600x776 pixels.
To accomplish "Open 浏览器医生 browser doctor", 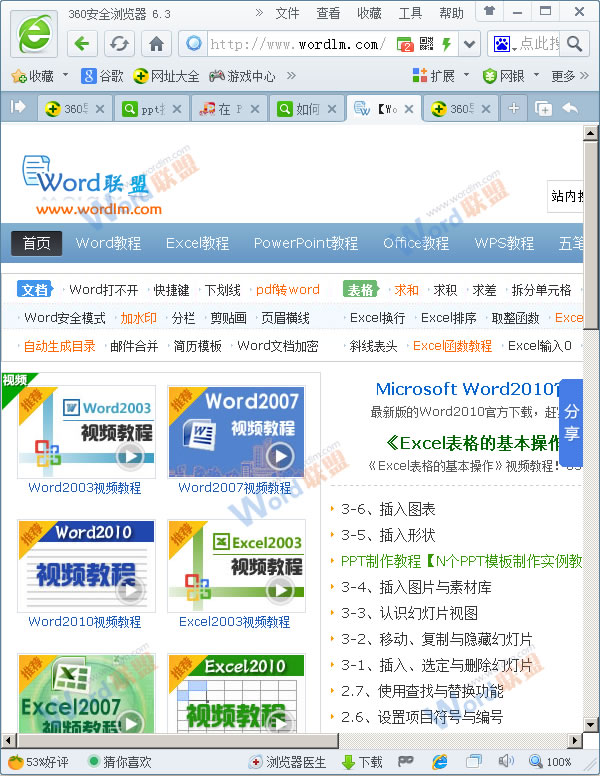I will point(288,762).
